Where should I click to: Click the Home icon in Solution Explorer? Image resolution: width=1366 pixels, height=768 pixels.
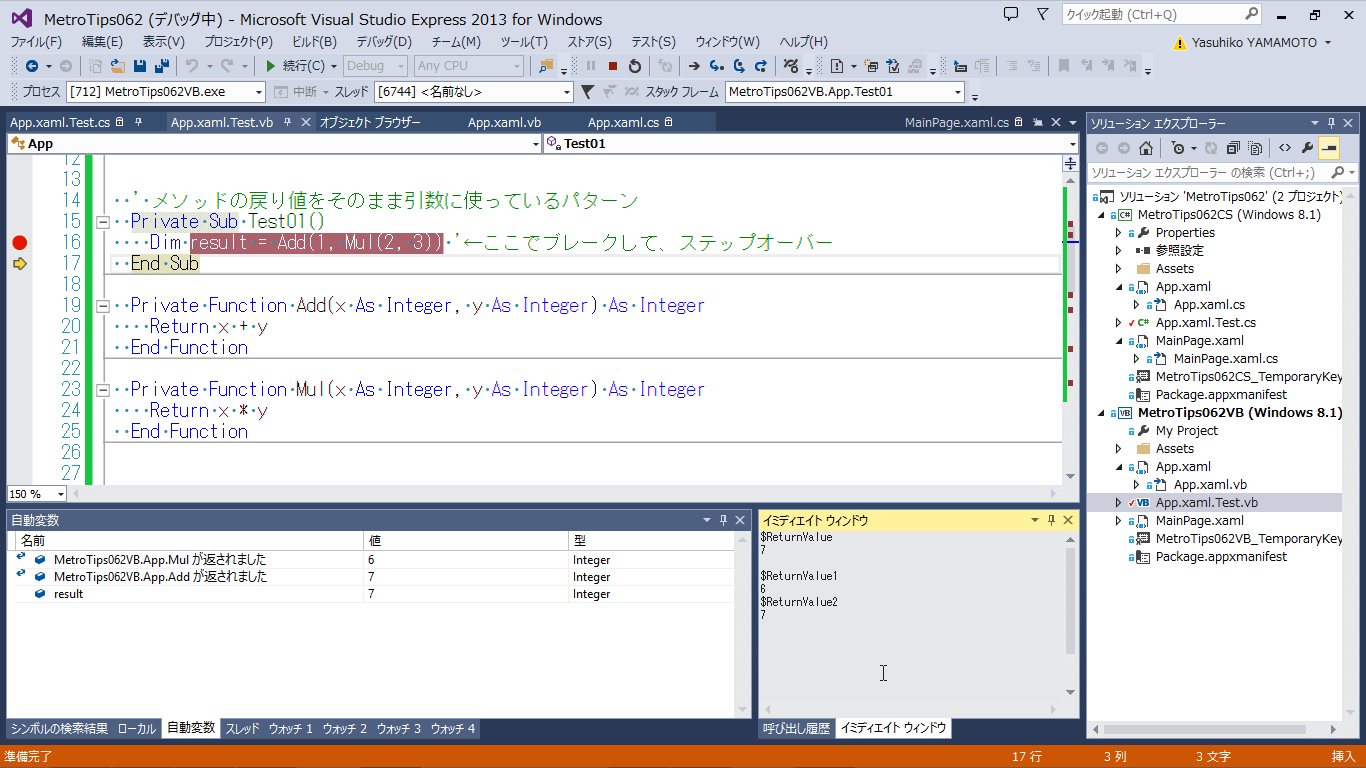pos(1146,148)
